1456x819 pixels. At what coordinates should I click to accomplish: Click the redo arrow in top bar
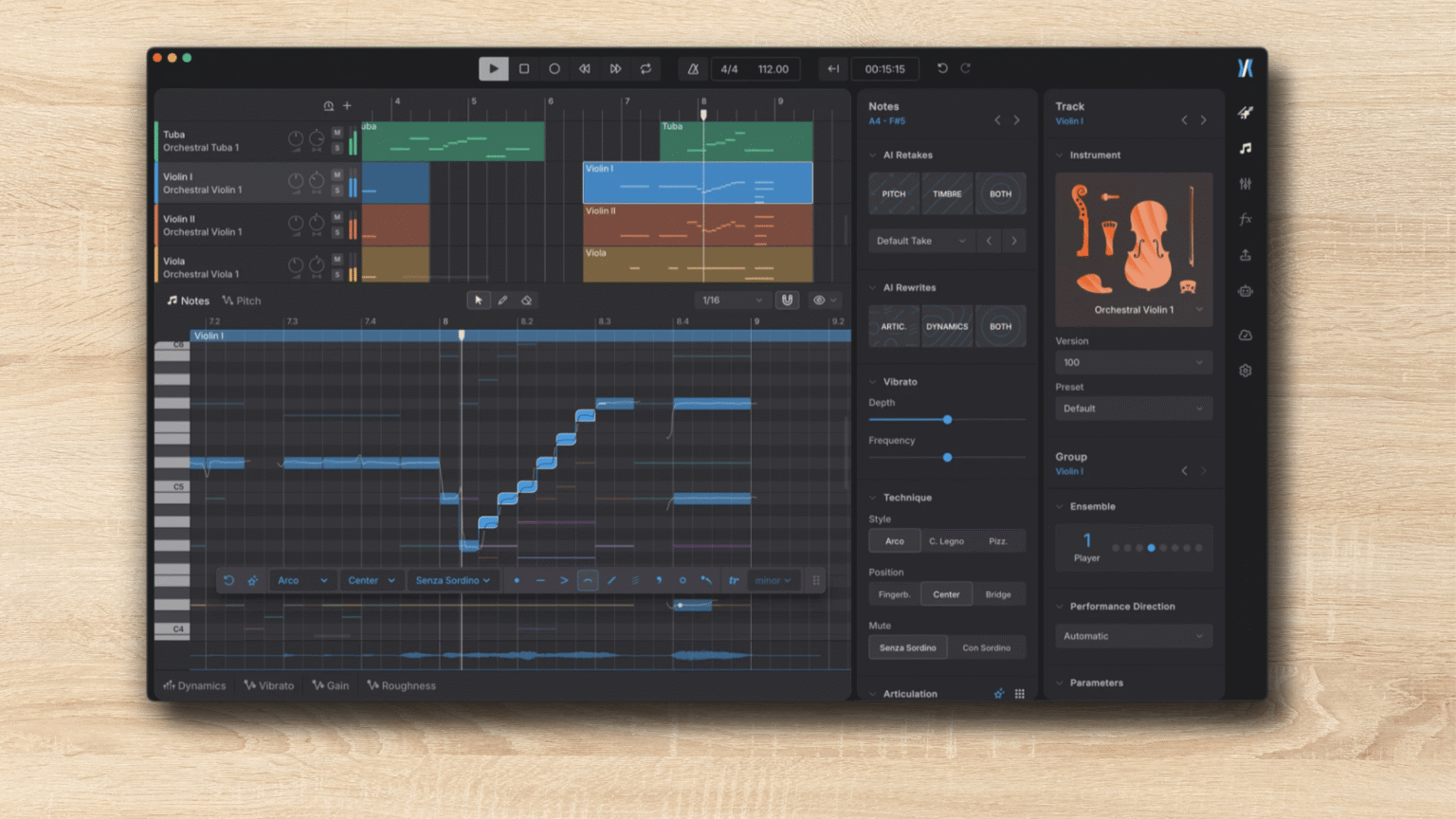966,68
